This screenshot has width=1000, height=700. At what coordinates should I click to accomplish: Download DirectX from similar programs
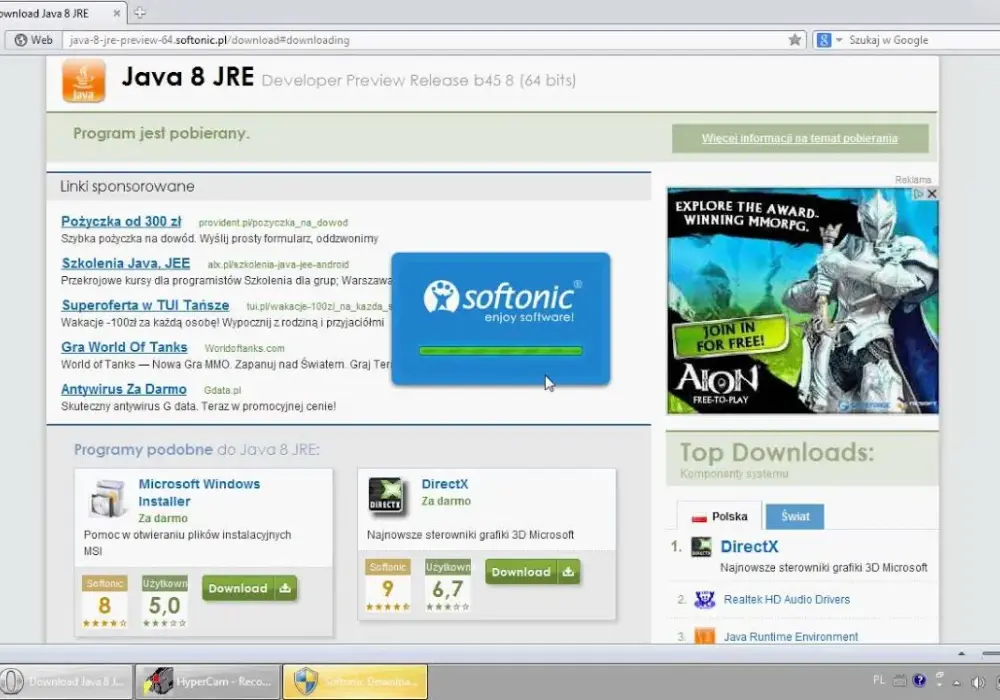click(x=533, y=572)
